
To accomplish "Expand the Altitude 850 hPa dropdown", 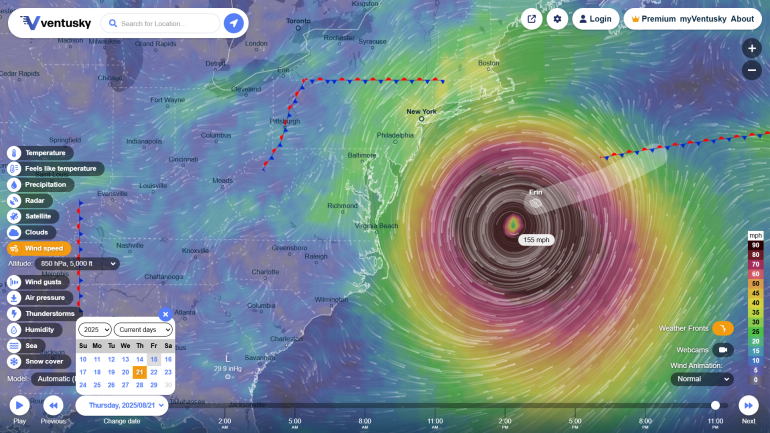I will click(77, 263).
